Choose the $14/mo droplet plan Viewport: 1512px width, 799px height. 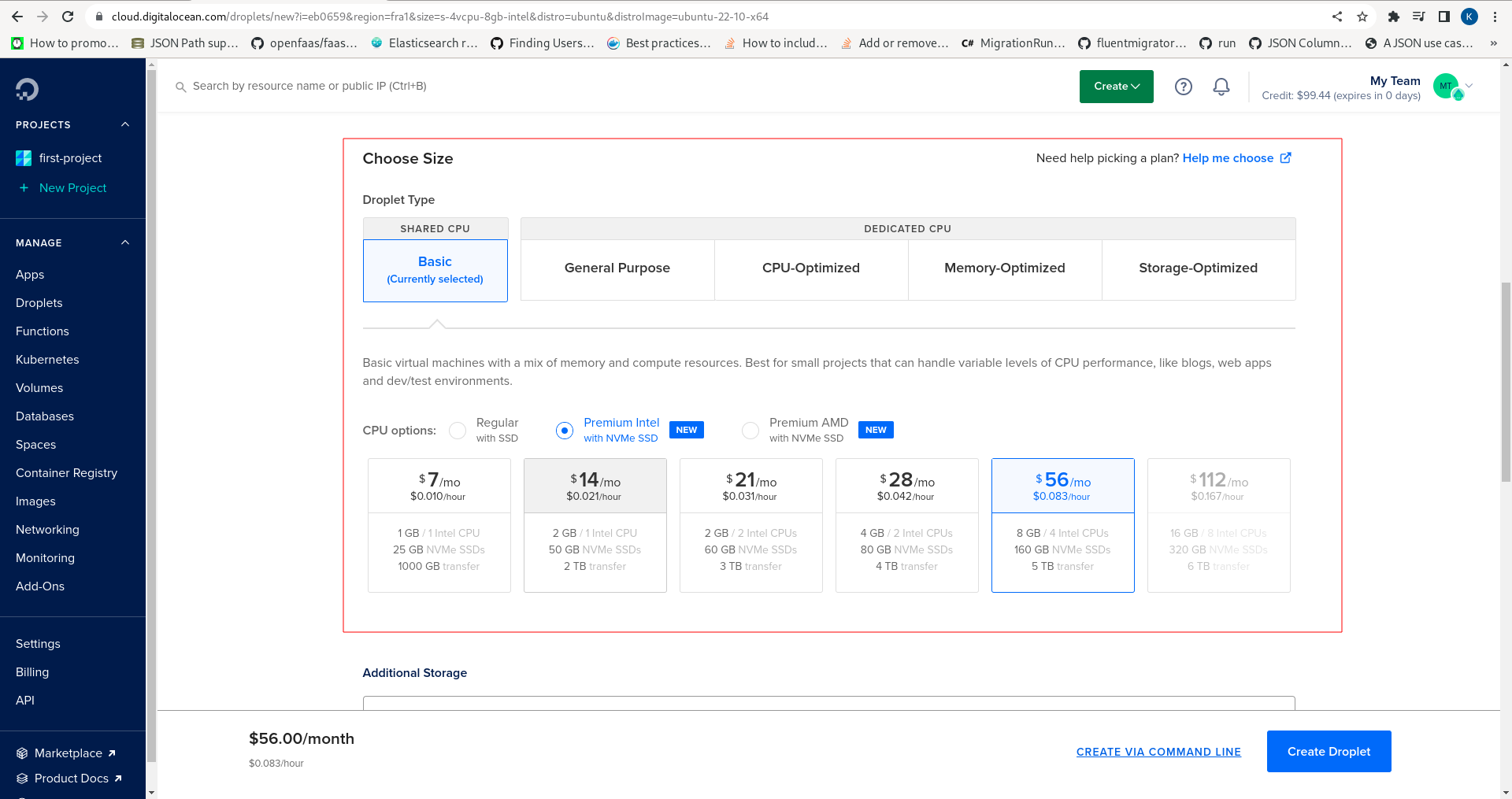tap(595, 525)
